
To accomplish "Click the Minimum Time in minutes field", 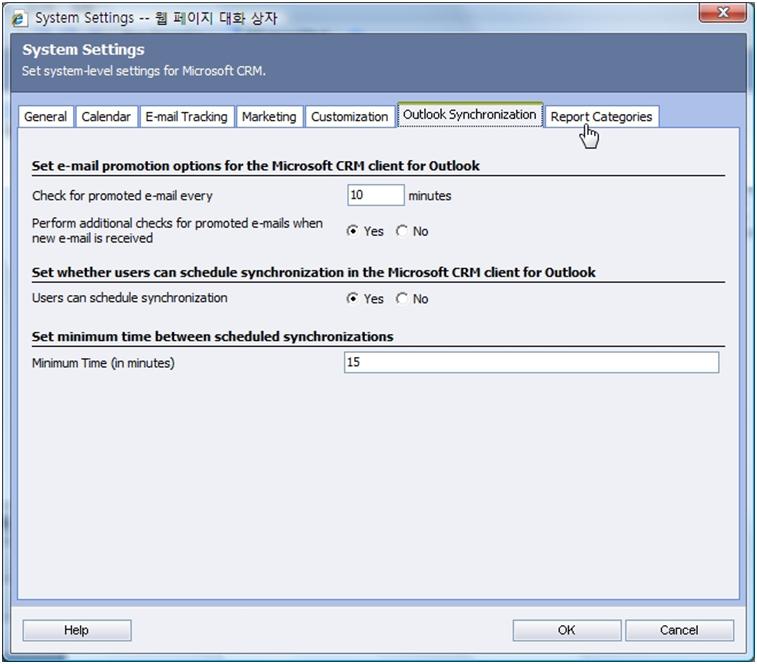I will (532, 362).
